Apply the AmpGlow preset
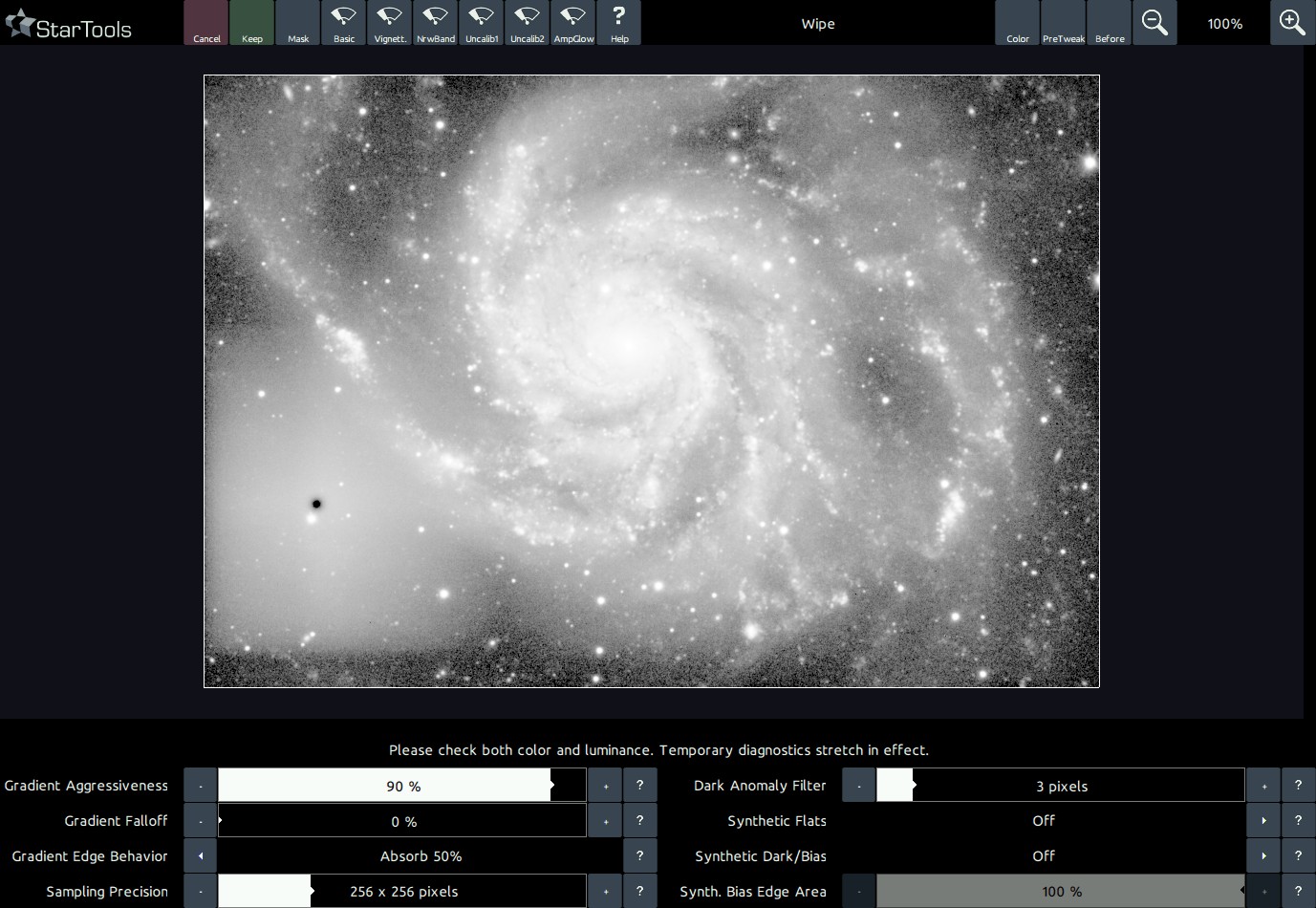 pyautogui.click(x=573, y=23)
